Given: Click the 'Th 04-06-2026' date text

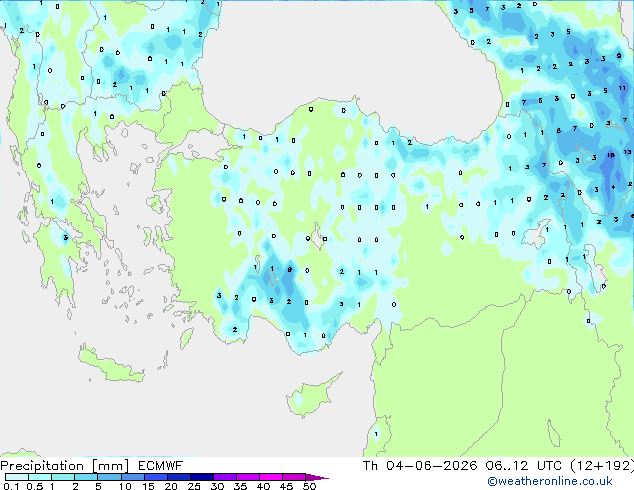Looking at the screenshot, I should (x=420, y=466).
